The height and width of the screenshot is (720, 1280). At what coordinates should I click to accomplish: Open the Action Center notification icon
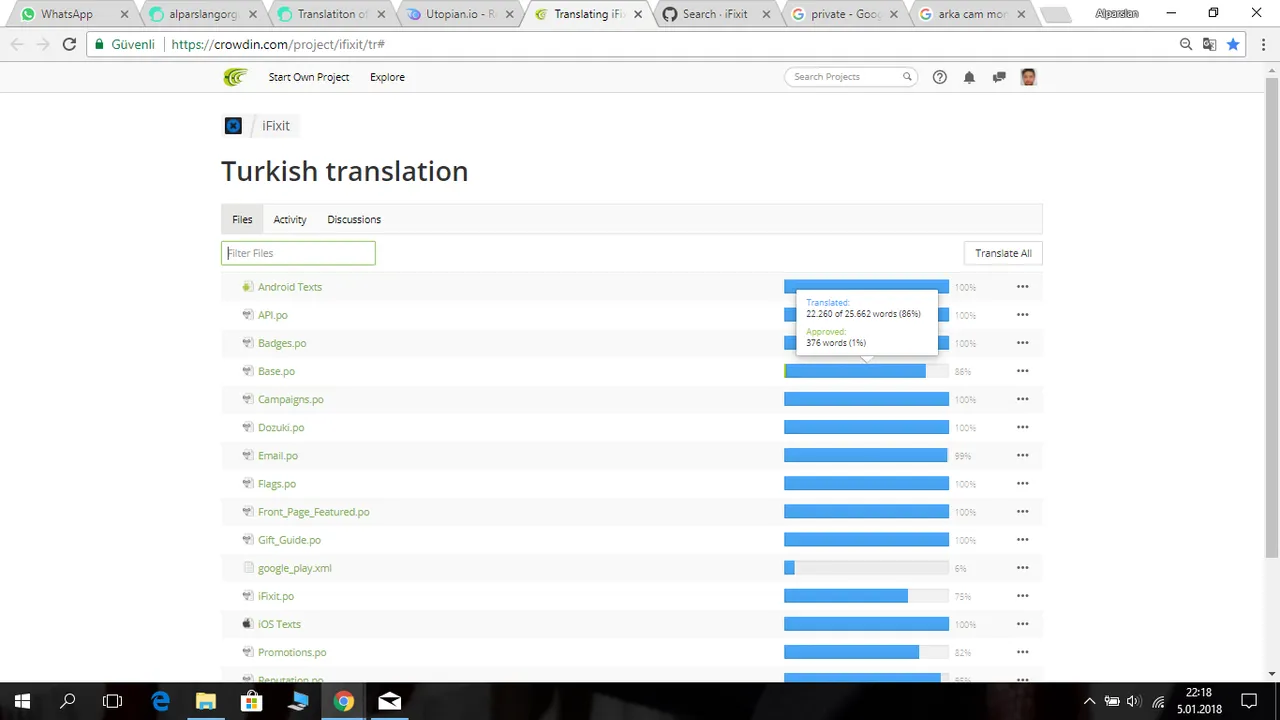[1249, 701]
